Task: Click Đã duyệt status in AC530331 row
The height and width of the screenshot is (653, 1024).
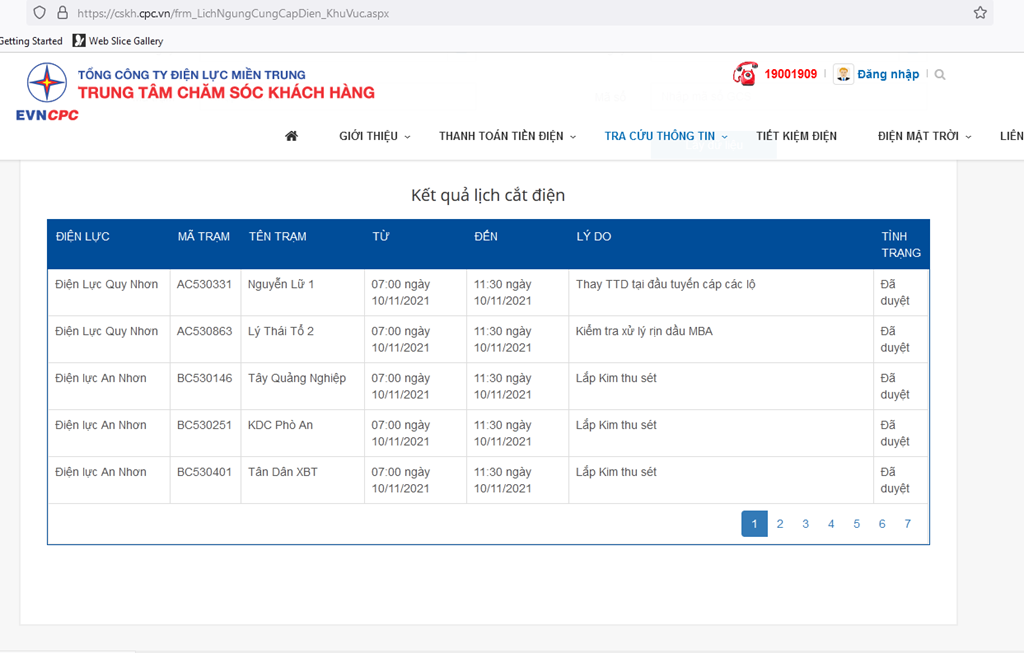Action: 895,293
